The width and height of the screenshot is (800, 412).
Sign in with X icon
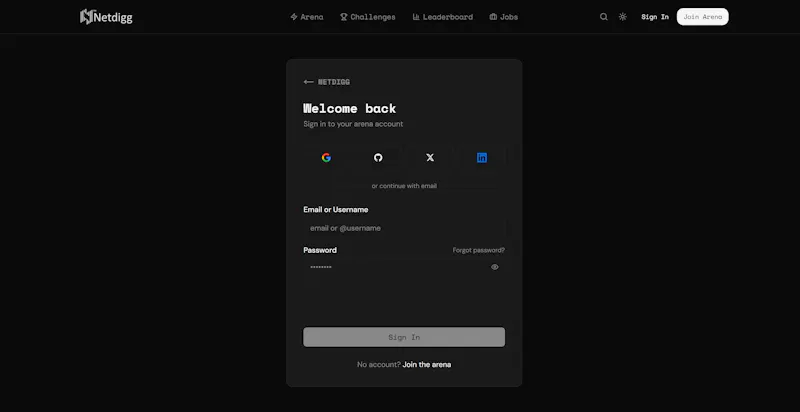[x=430, y=158]
